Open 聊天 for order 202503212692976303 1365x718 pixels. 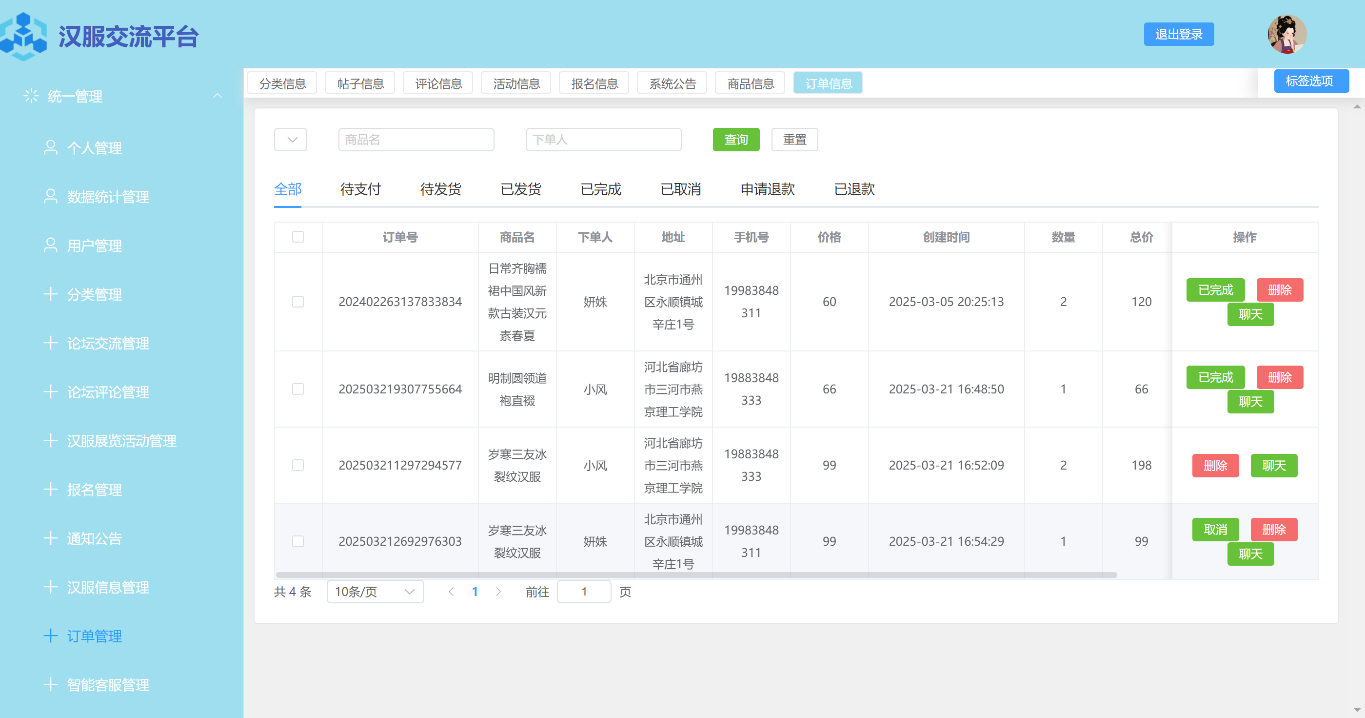point(1251,554)
